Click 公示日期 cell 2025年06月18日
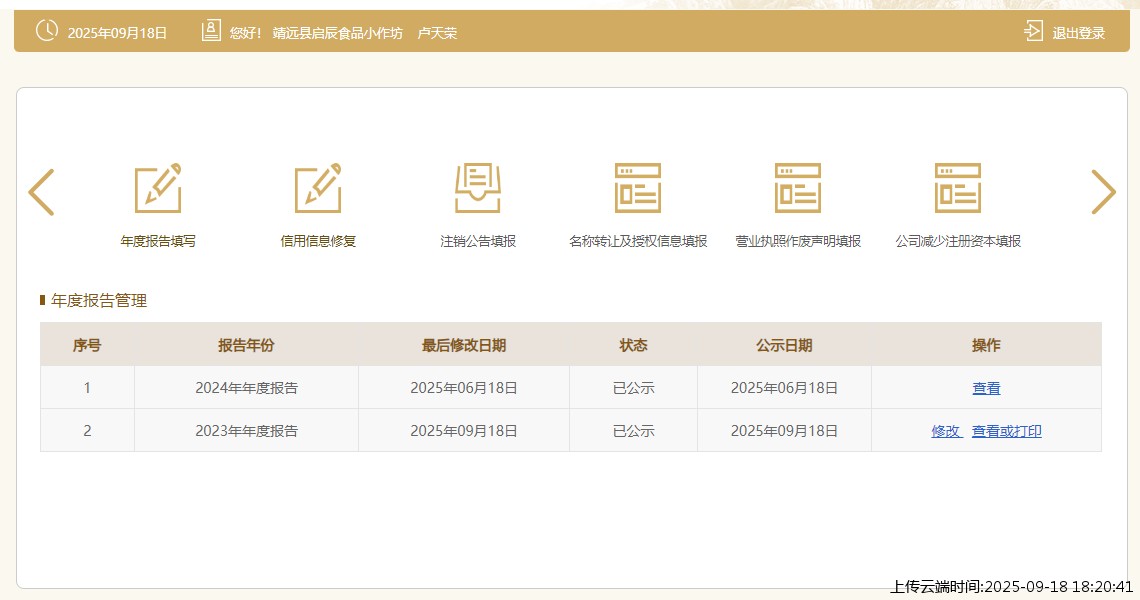Viewport: 1140px width, 600px height. point(784,388)
